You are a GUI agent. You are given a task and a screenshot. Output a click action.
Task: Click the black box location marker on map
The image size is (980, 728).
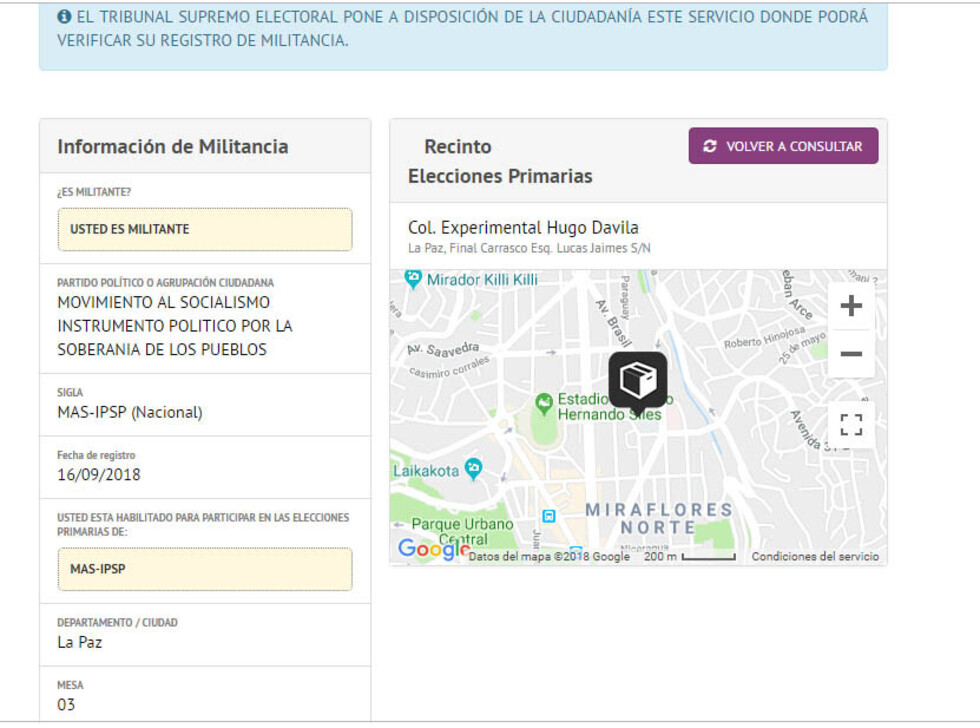[638, 381]
